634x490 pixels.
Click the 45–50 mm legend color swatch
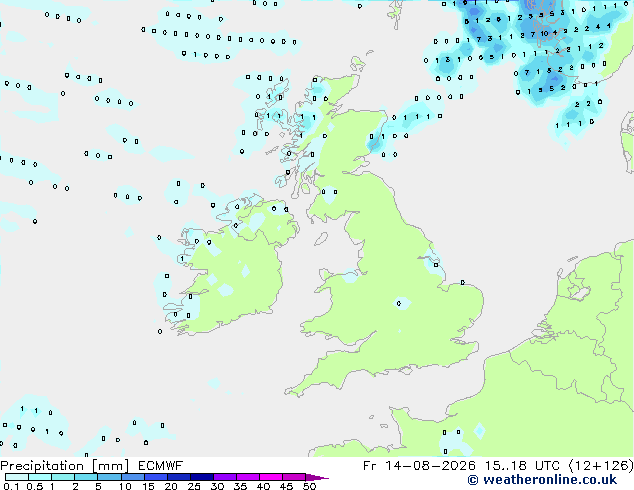coord(294,477)
